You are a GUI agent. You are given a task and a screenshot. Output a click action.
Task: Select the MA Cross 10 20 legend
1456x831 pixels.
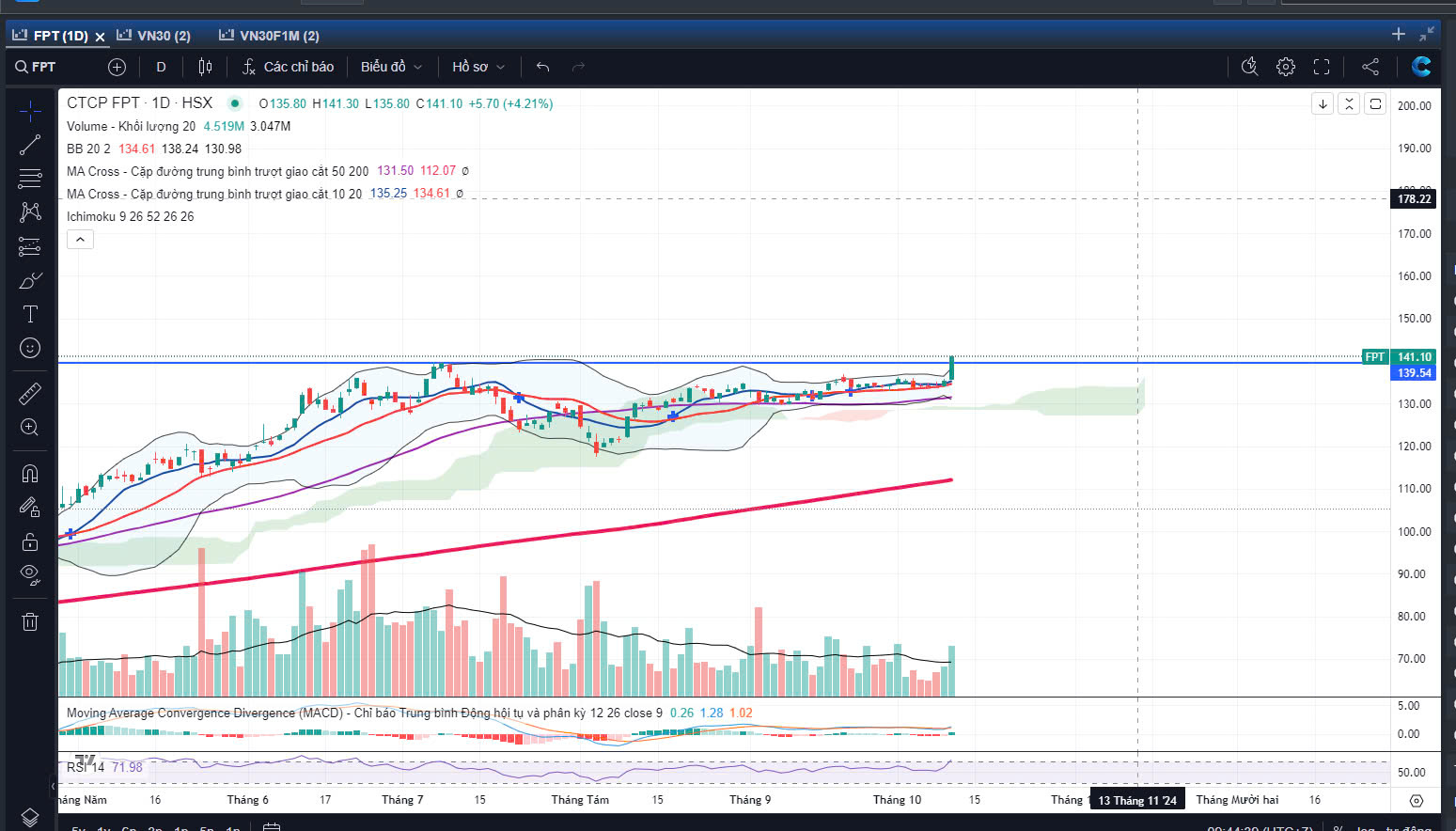point(213,194)
